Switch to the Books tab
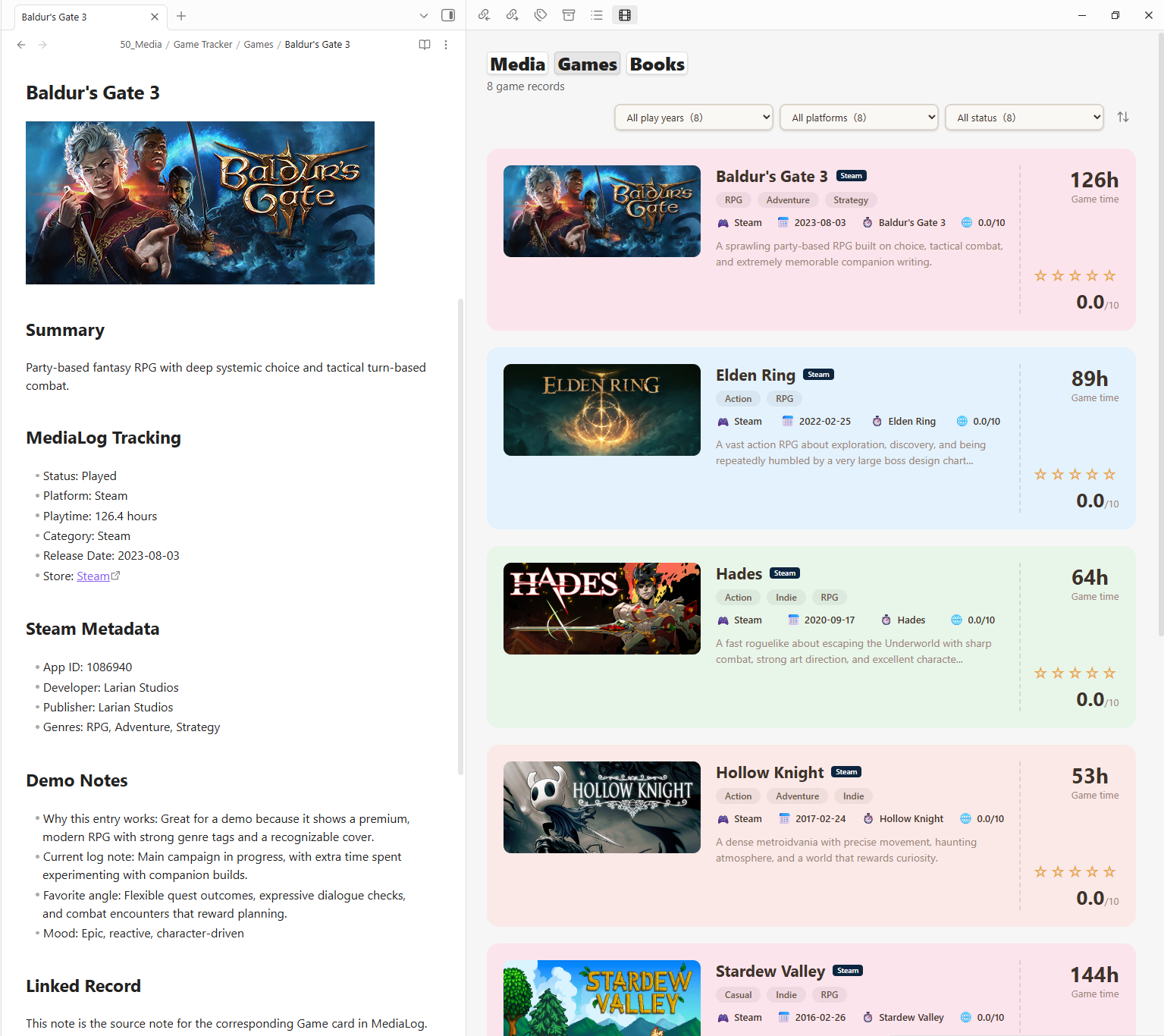Screen dimensions: 1164x1036 point(657,64)
